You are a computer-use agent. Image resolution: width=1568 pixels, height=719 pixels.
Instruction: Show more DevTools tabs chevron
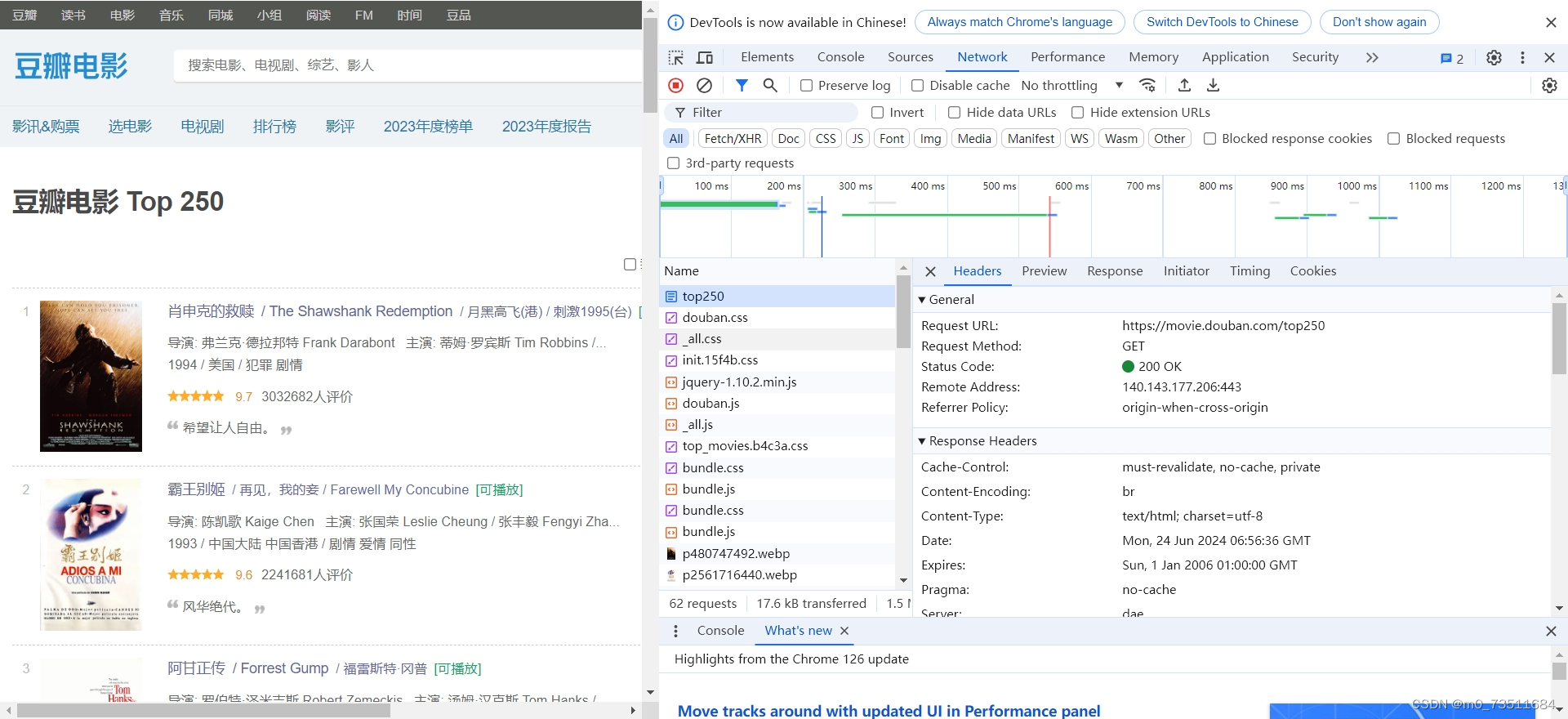(x=1372, y=57)
